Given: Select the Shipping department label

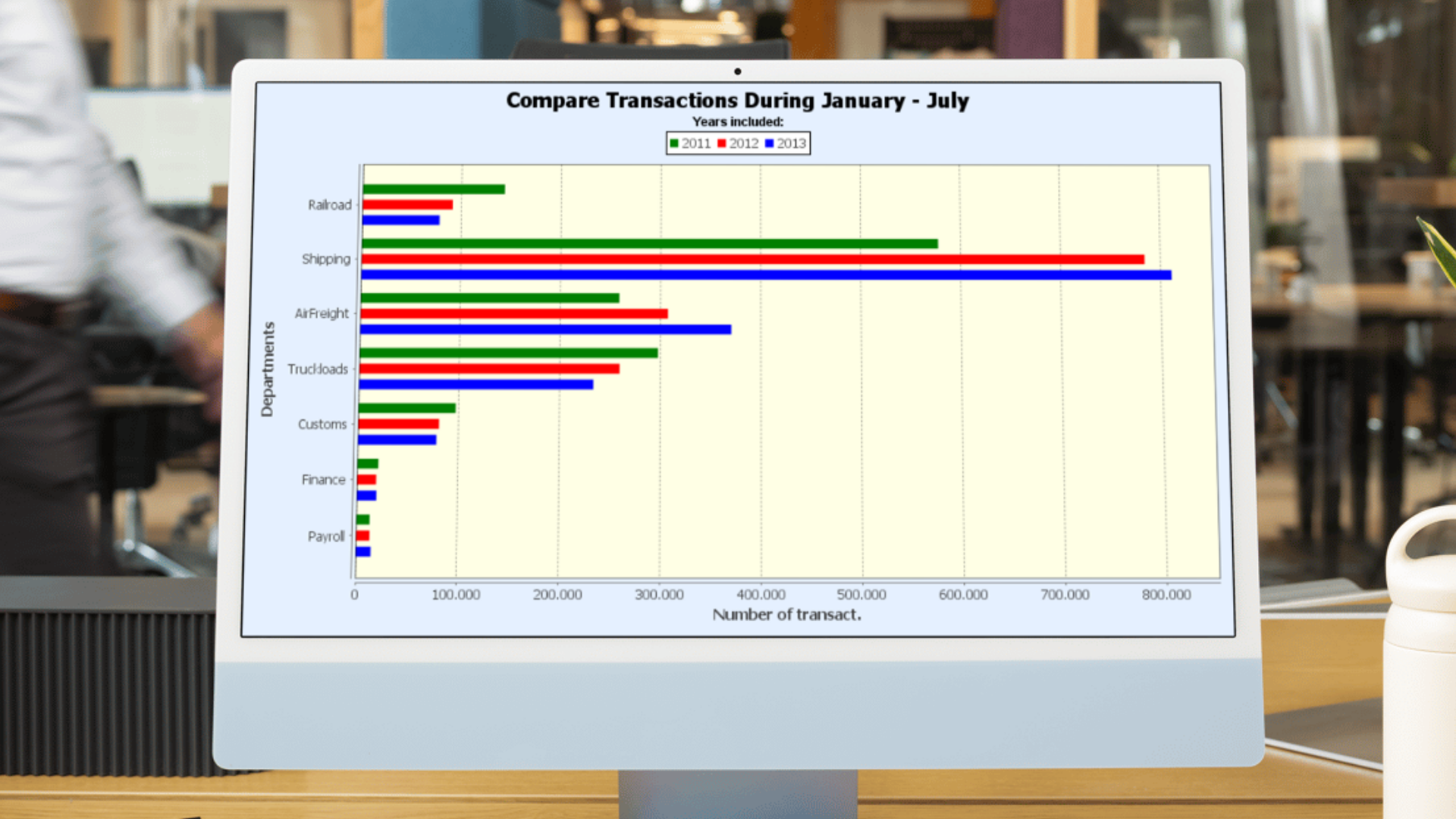Looking at the screenshot, I should click(326, 259).
